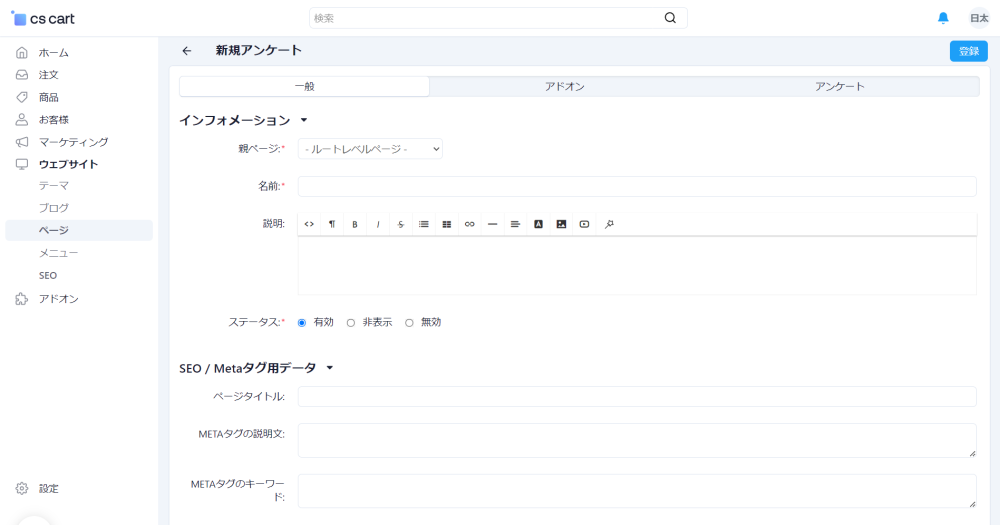Click the METAタグの説明文 text area
Screen dimensions: 1000x525
click(x=637, y=440)
